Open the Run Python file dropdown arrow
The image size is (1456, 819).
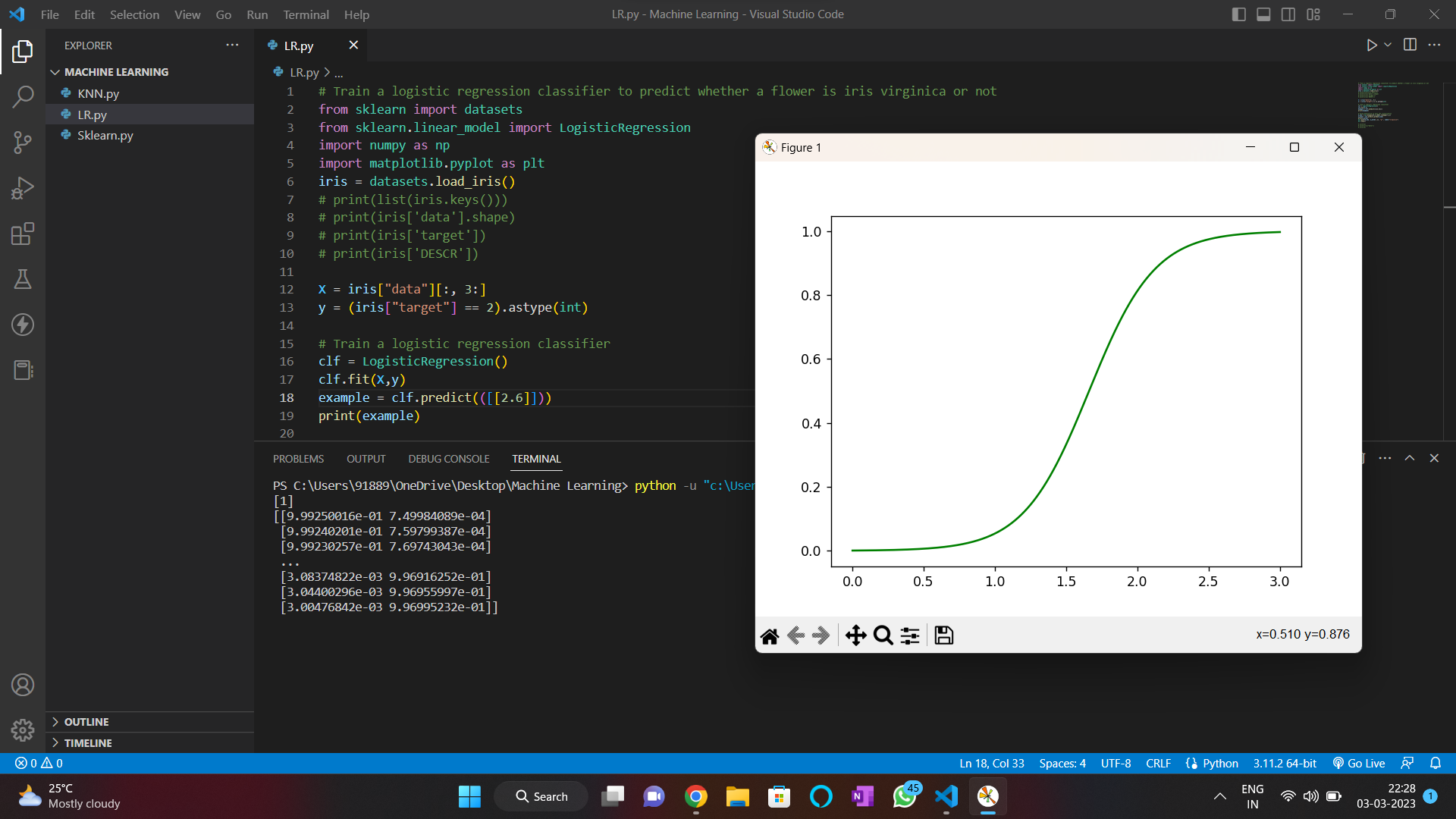[1388, 45]
